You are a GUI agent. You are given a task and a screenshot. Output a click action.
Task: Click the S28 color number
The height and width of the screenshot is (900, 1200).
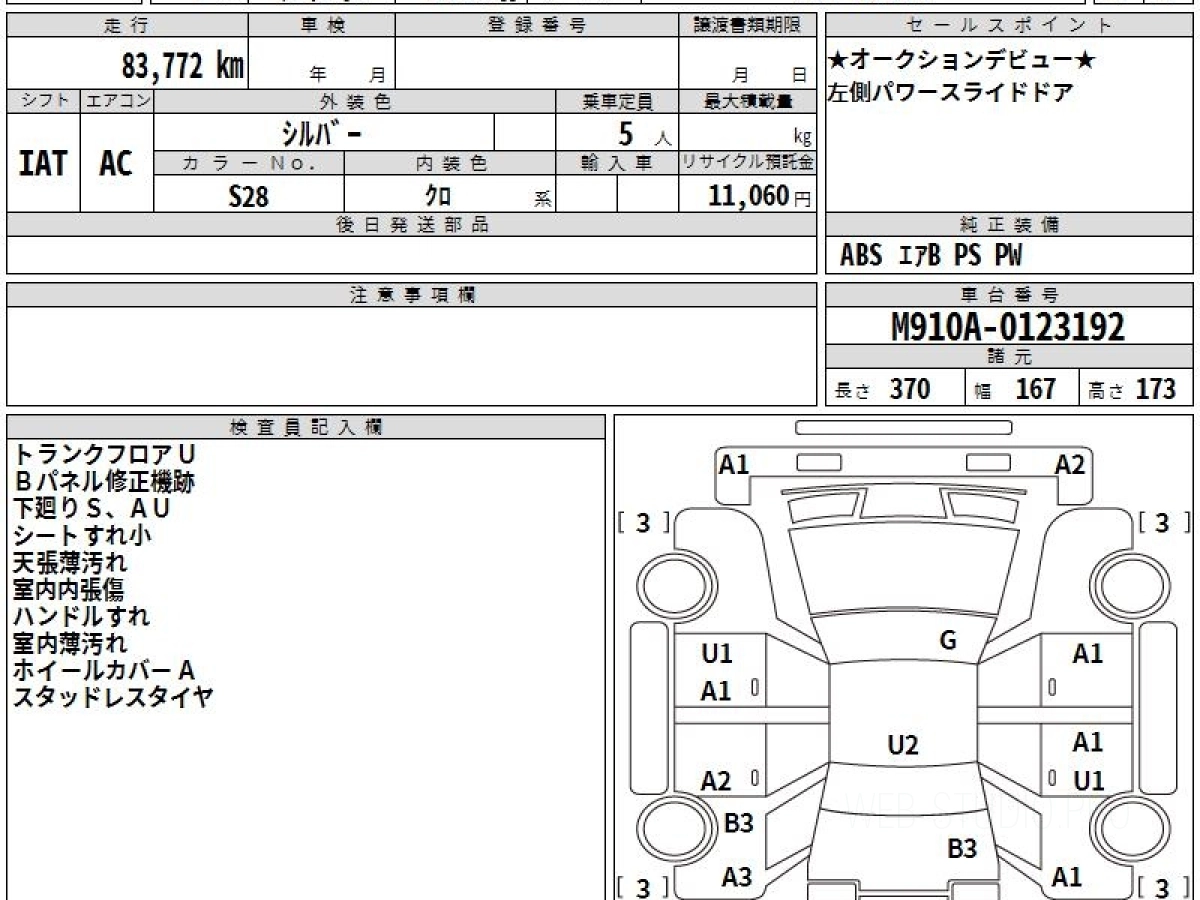[x=248, y=196]
